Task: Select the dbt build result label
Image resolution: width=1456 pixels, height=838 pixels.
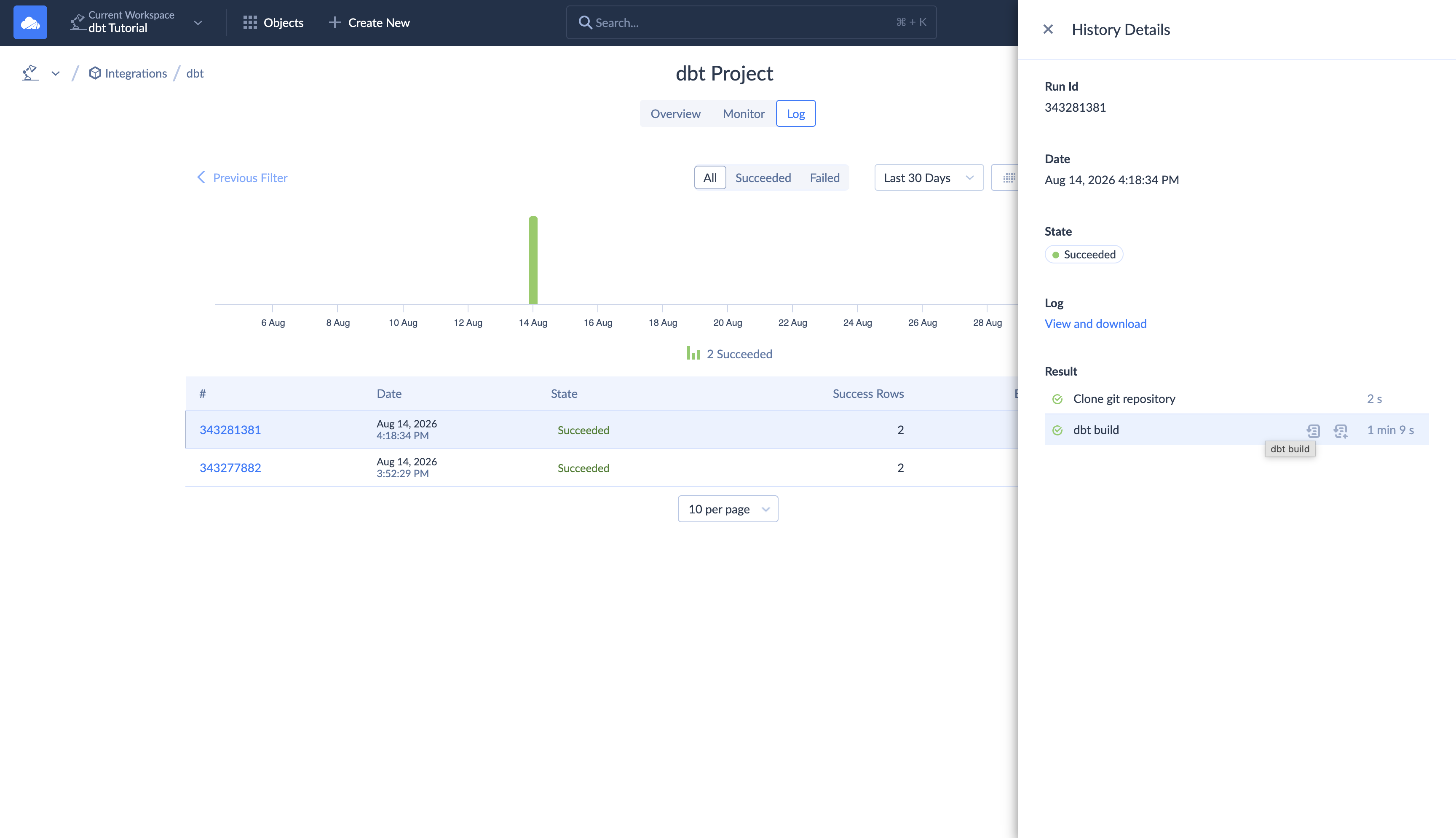Action: coord(1096,430)
